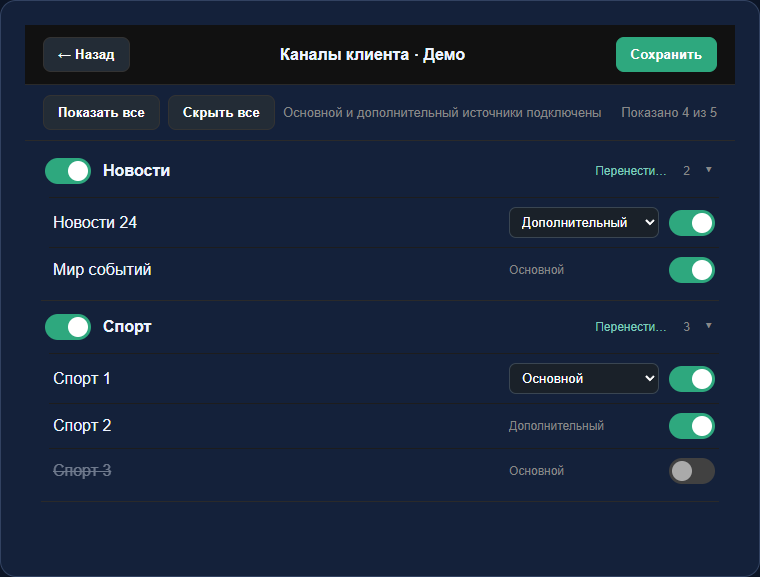The height and width of the screenshot is (577, 760).
Task: Click count 2 in Новости header
Action: point(686,171)
